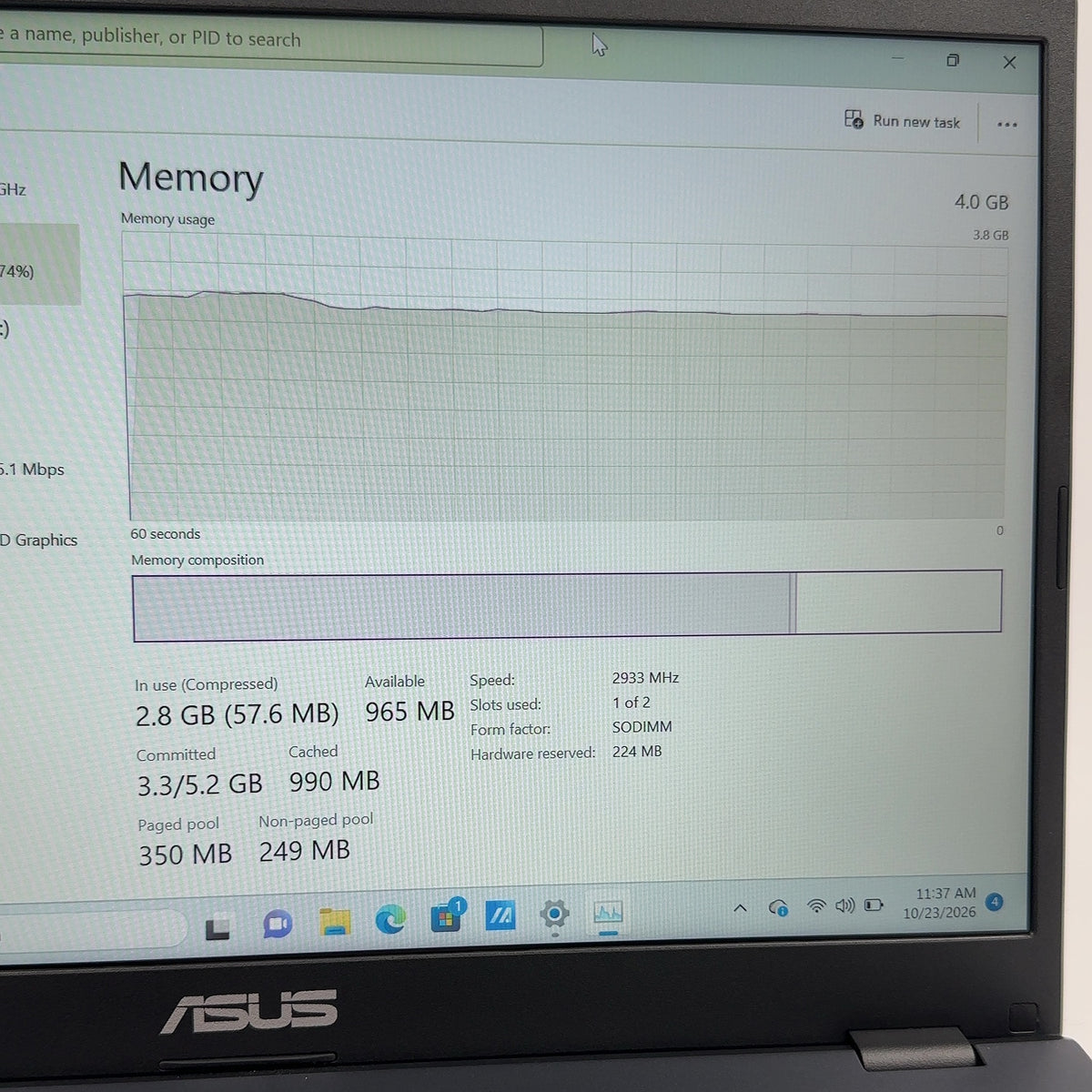Select the Graphics GPU sidebar item

[x=39, y=541]
